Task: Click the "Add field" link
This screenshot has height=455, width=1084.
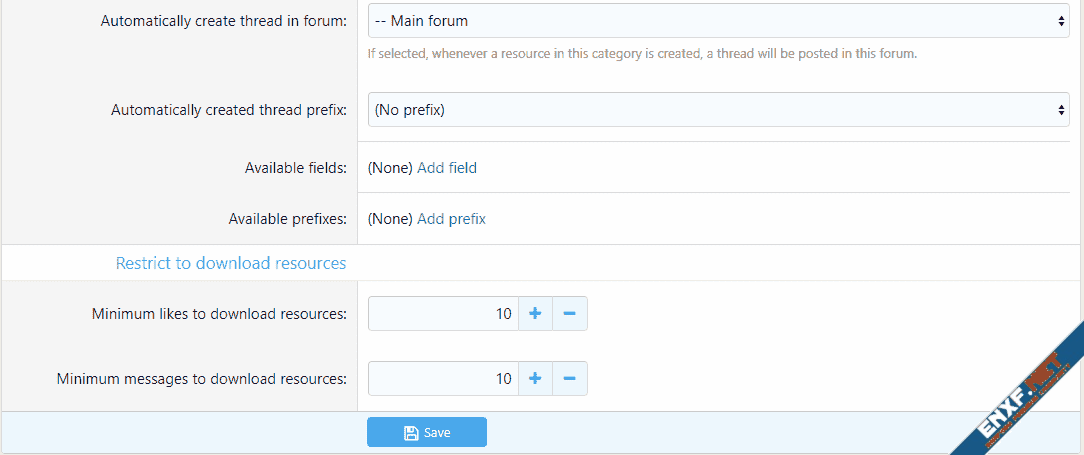Action: click(x=447, y=168)
